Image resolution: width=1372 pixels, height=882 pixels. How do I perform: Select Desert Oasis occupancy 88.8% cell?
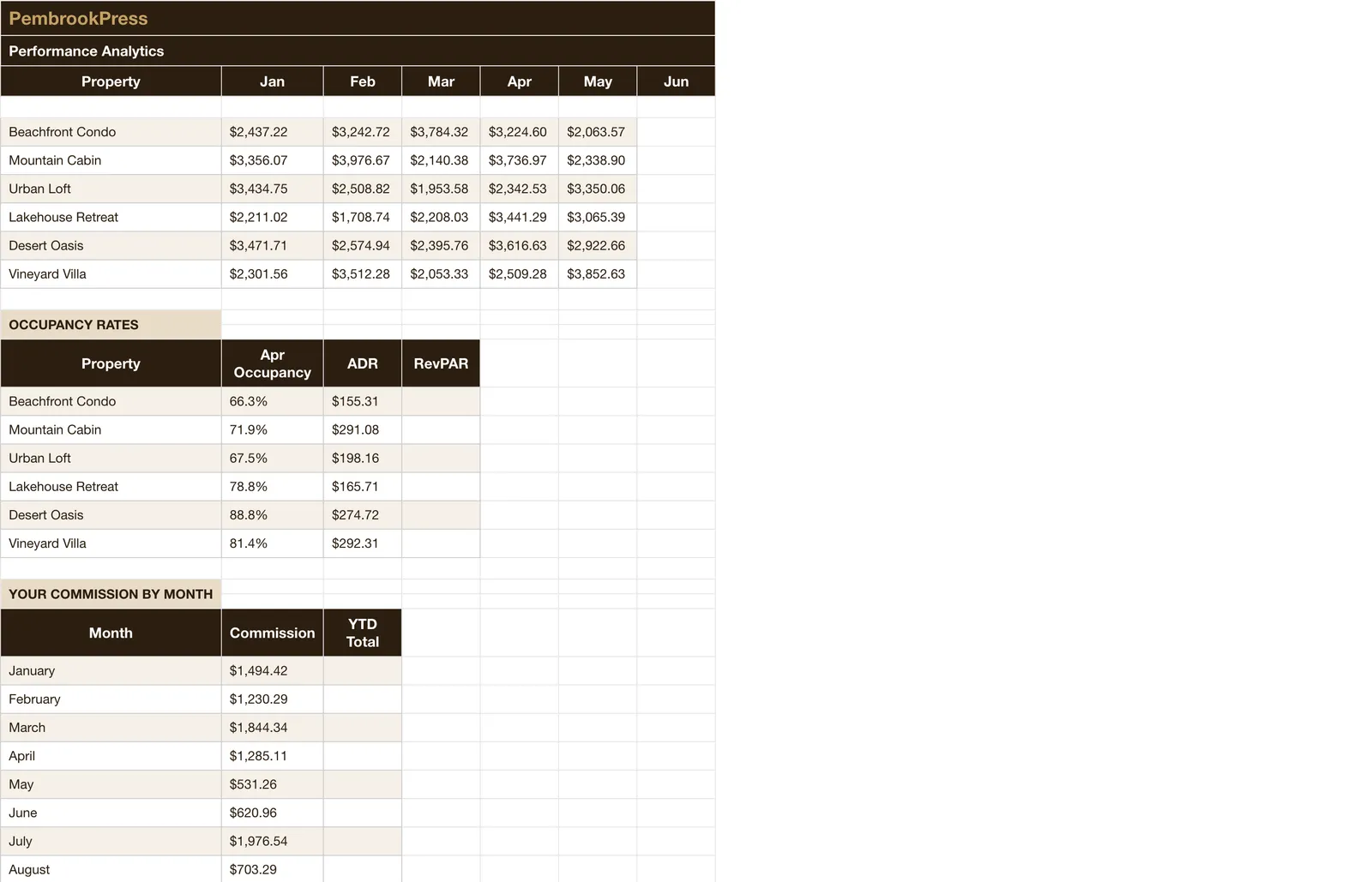[x=272, y=515]
